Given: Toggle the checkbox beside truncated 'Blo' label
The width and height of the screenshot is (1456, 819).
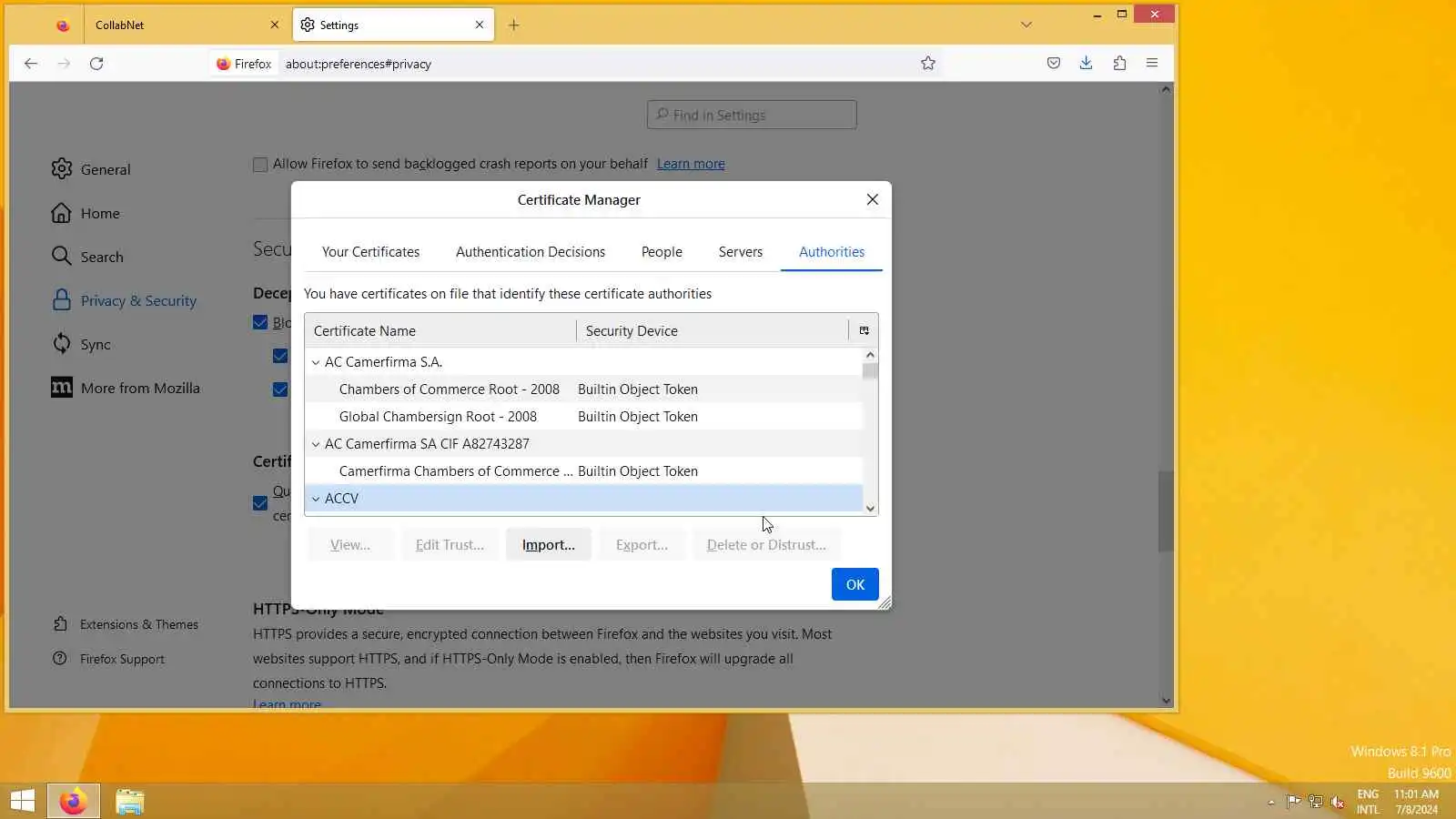Looking at the screenshot, I should (260, 323).
